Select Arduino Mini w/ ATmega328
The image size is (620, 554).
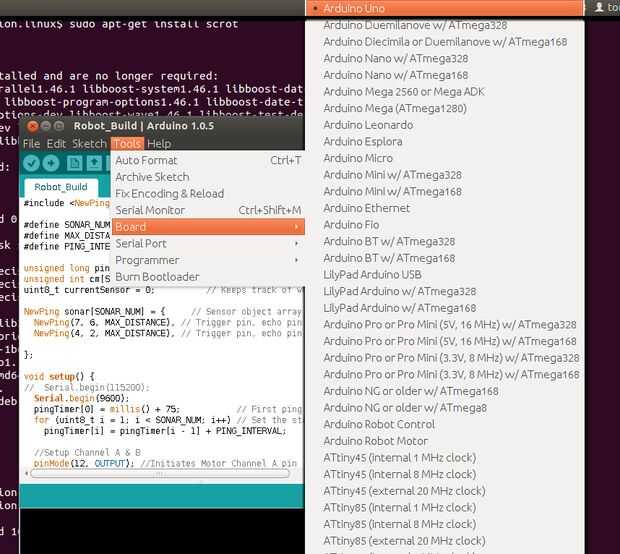444,175
